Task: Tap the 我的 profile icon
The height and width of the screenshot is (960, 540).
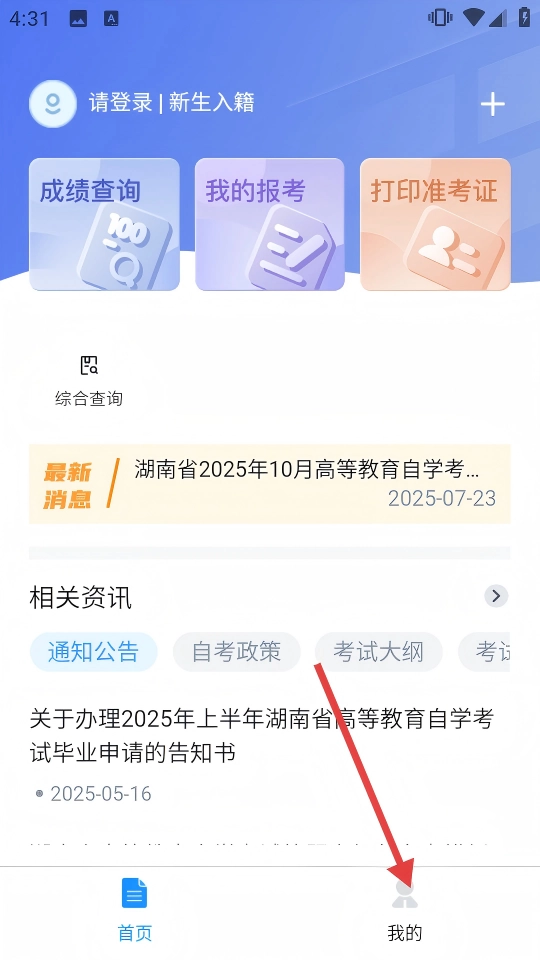Action: pyautogui.click(x=405, y=894)
